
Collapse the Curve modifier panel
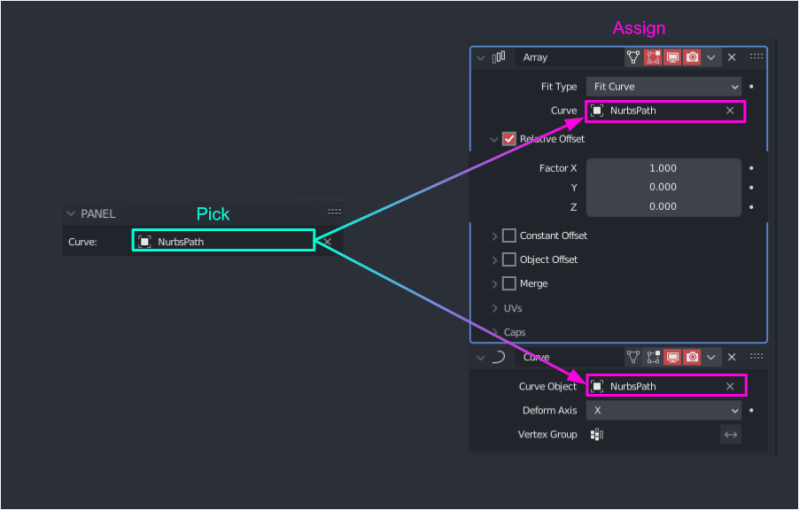click(480, 358)
